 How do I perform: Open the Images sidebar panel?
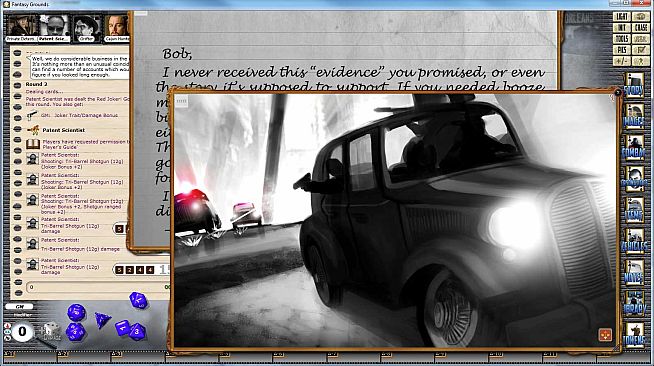click(x=634, y=116)
